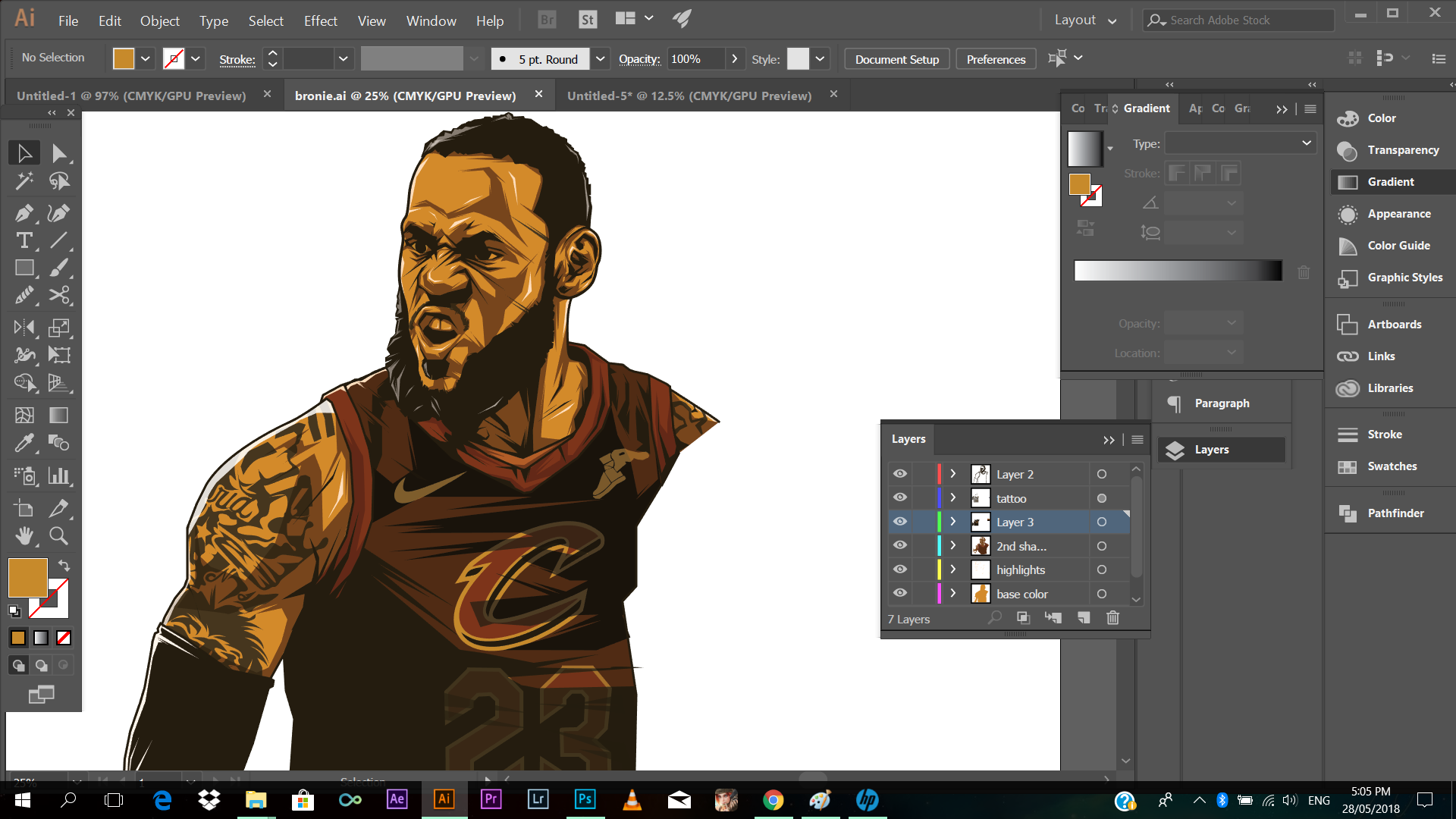Open brush definition 5 pt. Round dropdown

600,58
